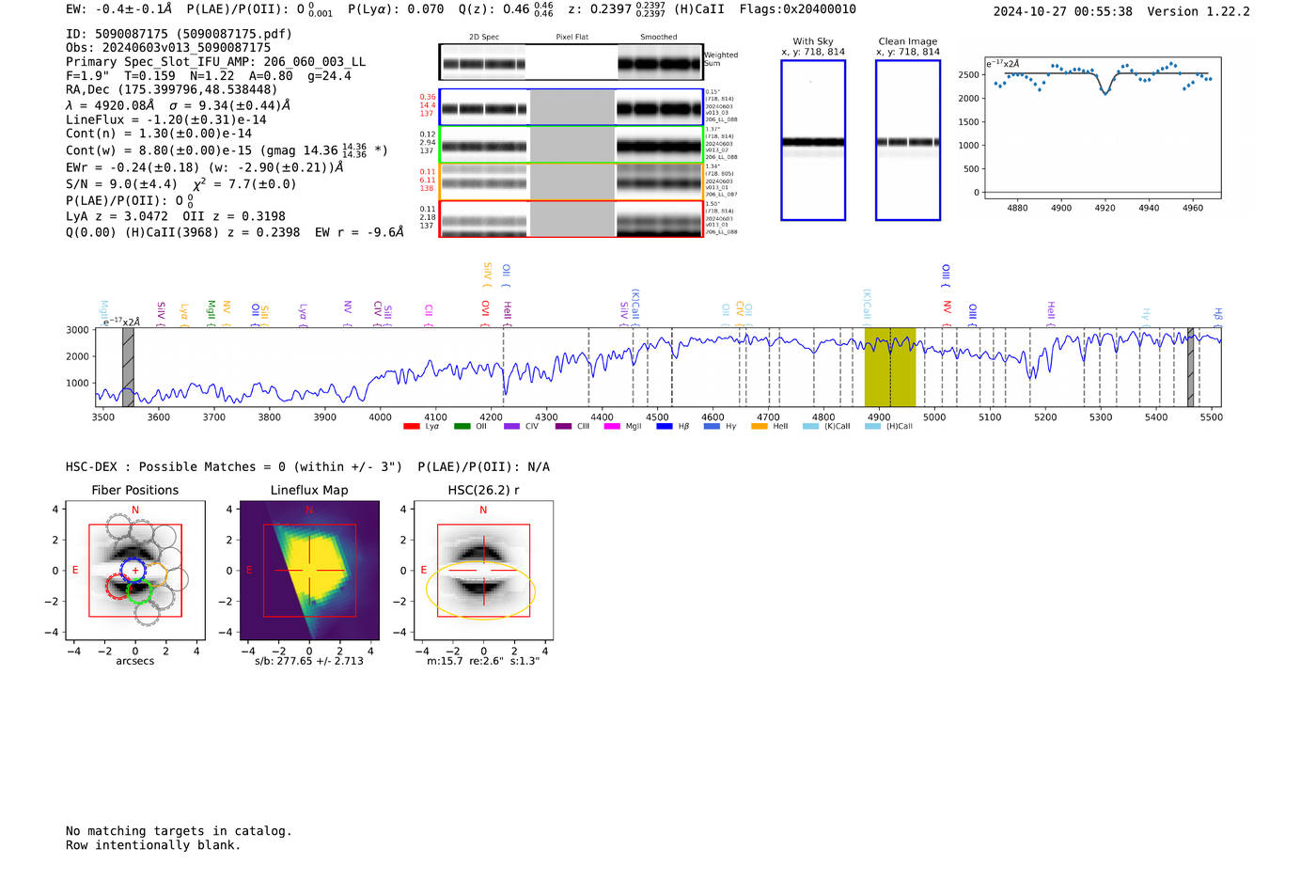
Task: Click the Flags:0x20400010 text in header
Action: click(x=797, y=9)
